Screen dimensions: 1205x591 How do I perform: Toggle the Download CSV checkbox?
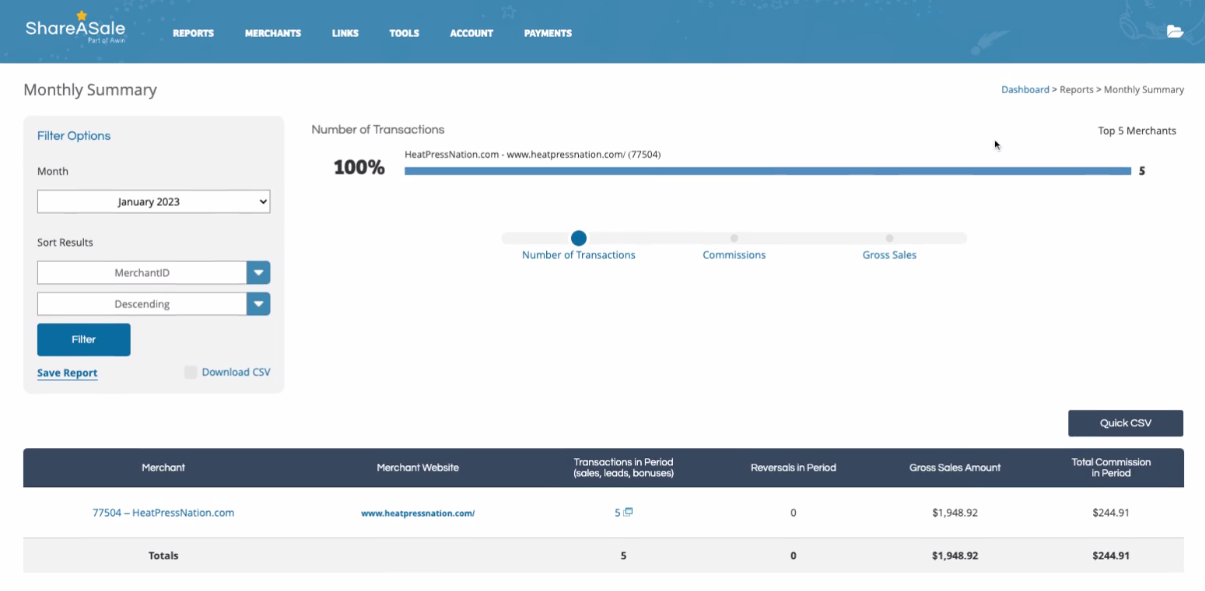(190, 372)
